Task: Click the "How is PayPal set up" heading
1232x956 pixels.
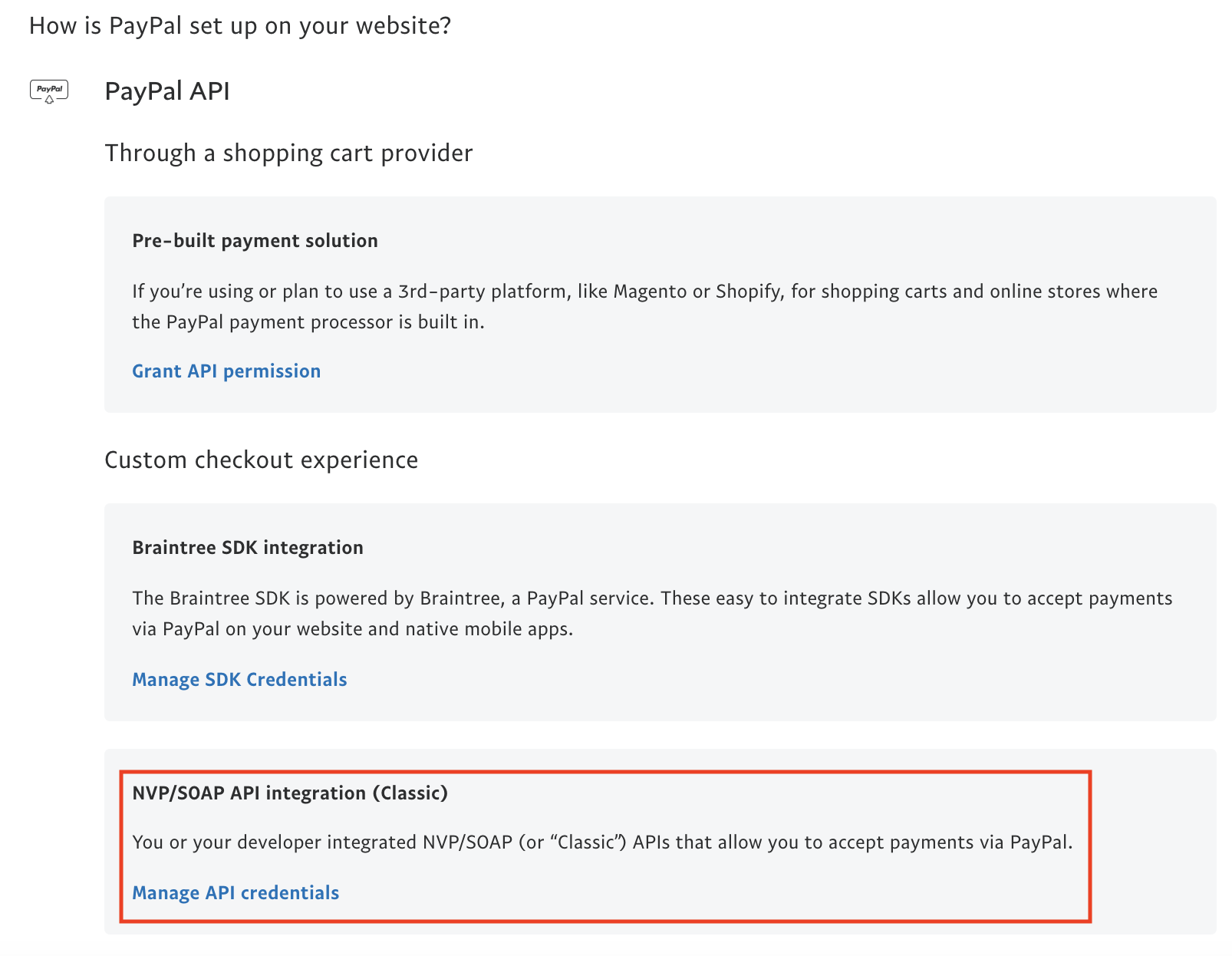Action: [239, 26]
